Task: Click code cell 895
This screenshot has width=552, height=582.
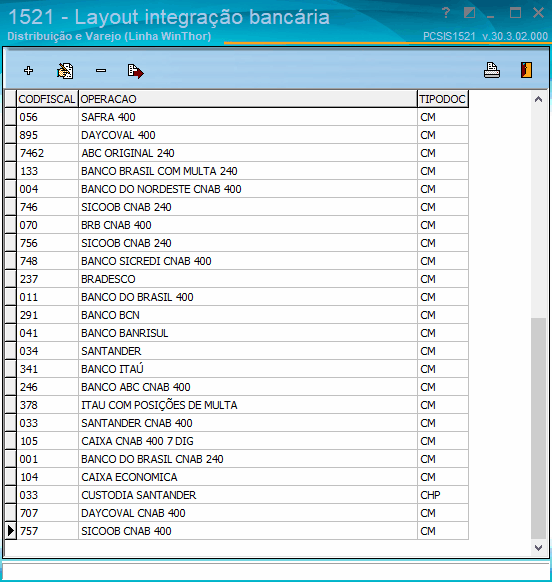Action: [47, 135]
